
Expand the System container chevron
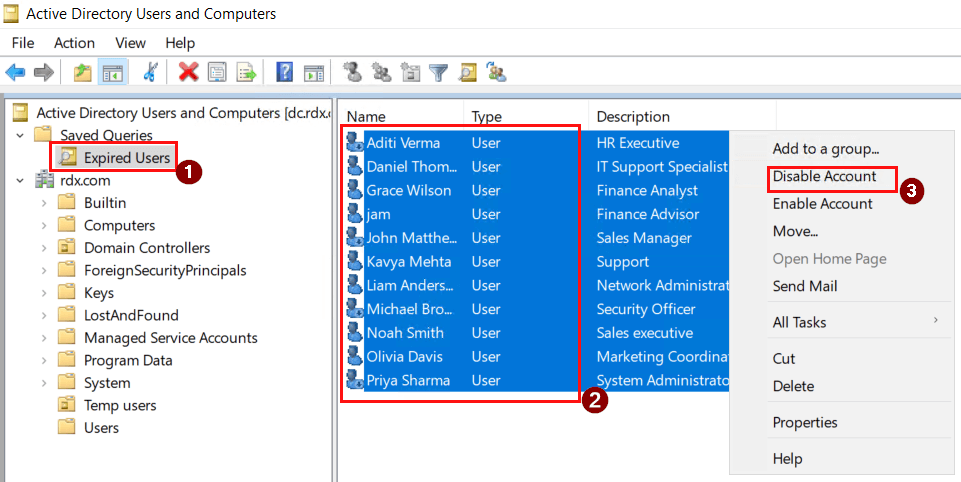pyautogui.click(x=44, y=383)
